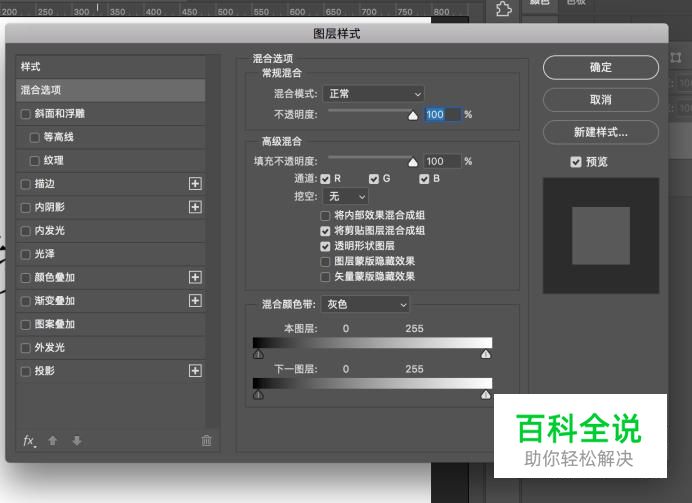
Task: Enable Drop Shadow (投影) checkbox
Action: [26, 371]
